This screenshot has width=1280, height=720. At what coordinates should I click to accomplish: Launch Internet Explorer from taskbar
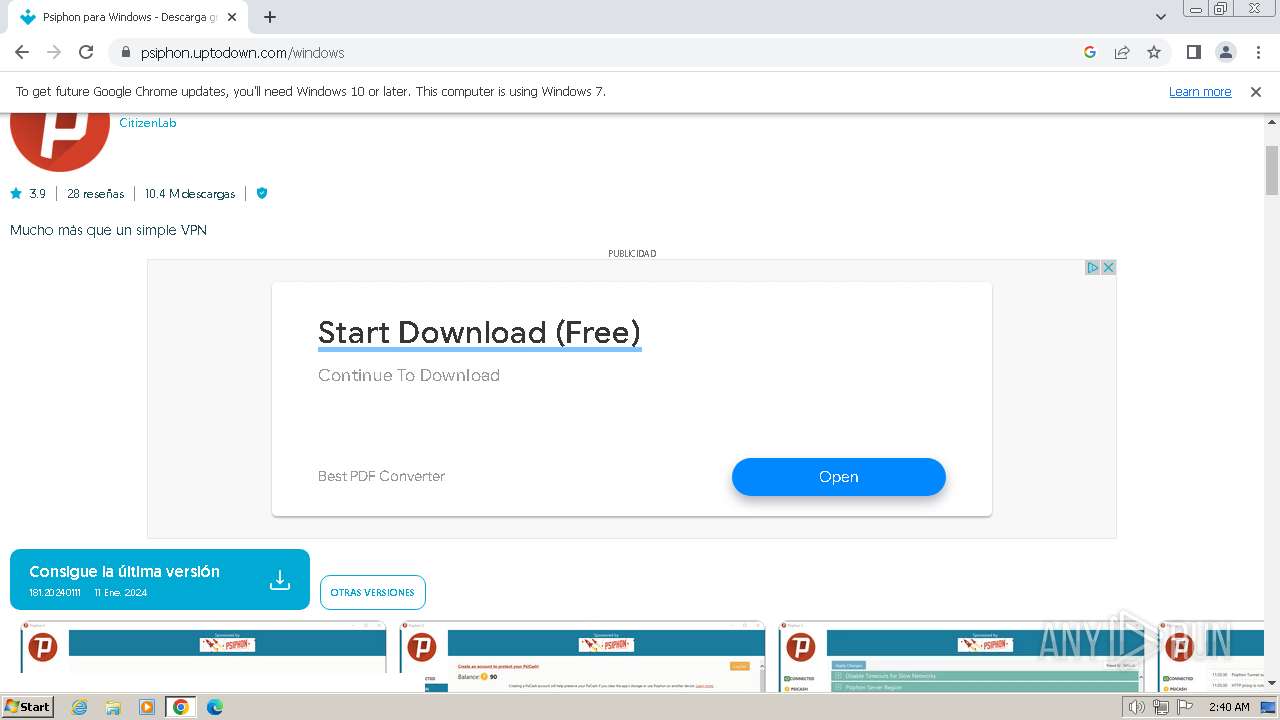[79, 707]
